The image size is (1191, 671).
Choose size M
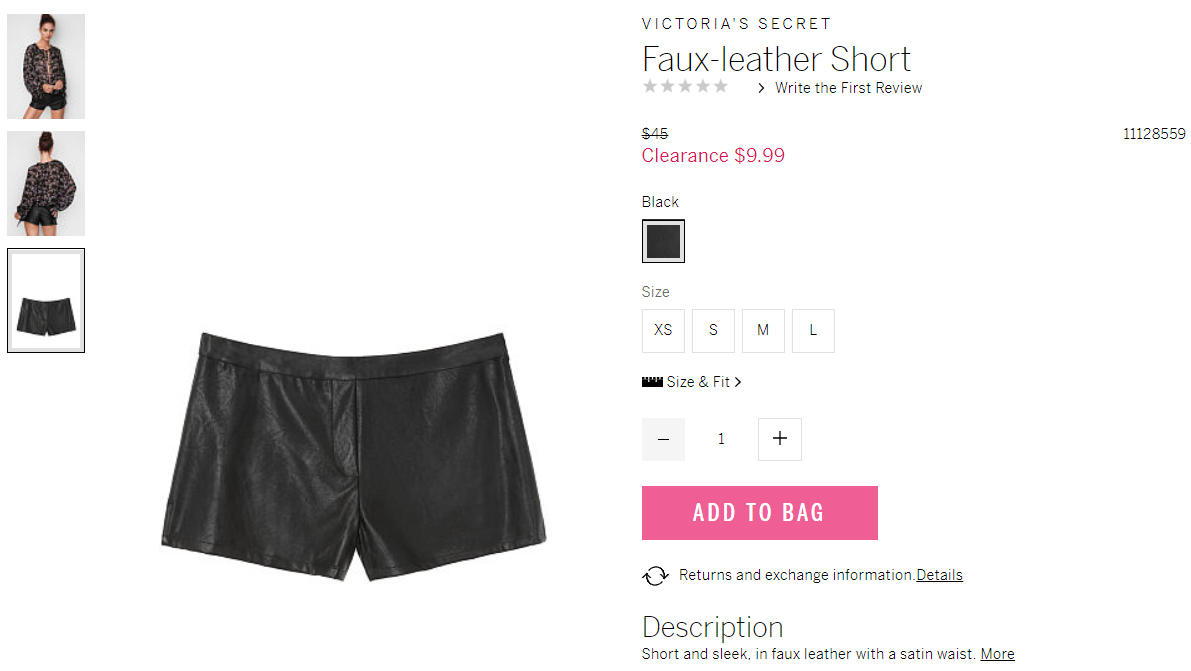[x=763, y=331]
